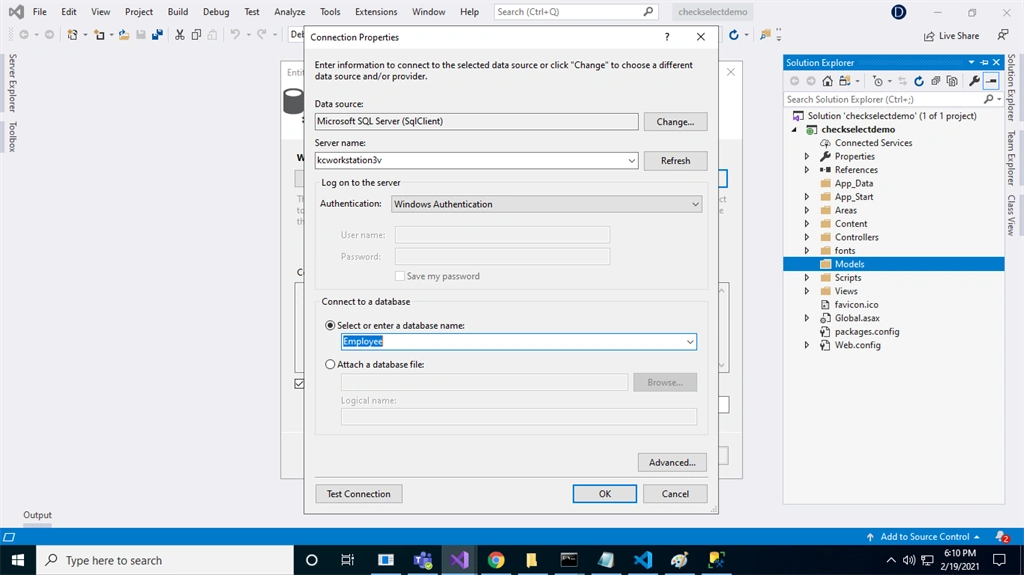Open Google Chrome from the taskbar

496,560
